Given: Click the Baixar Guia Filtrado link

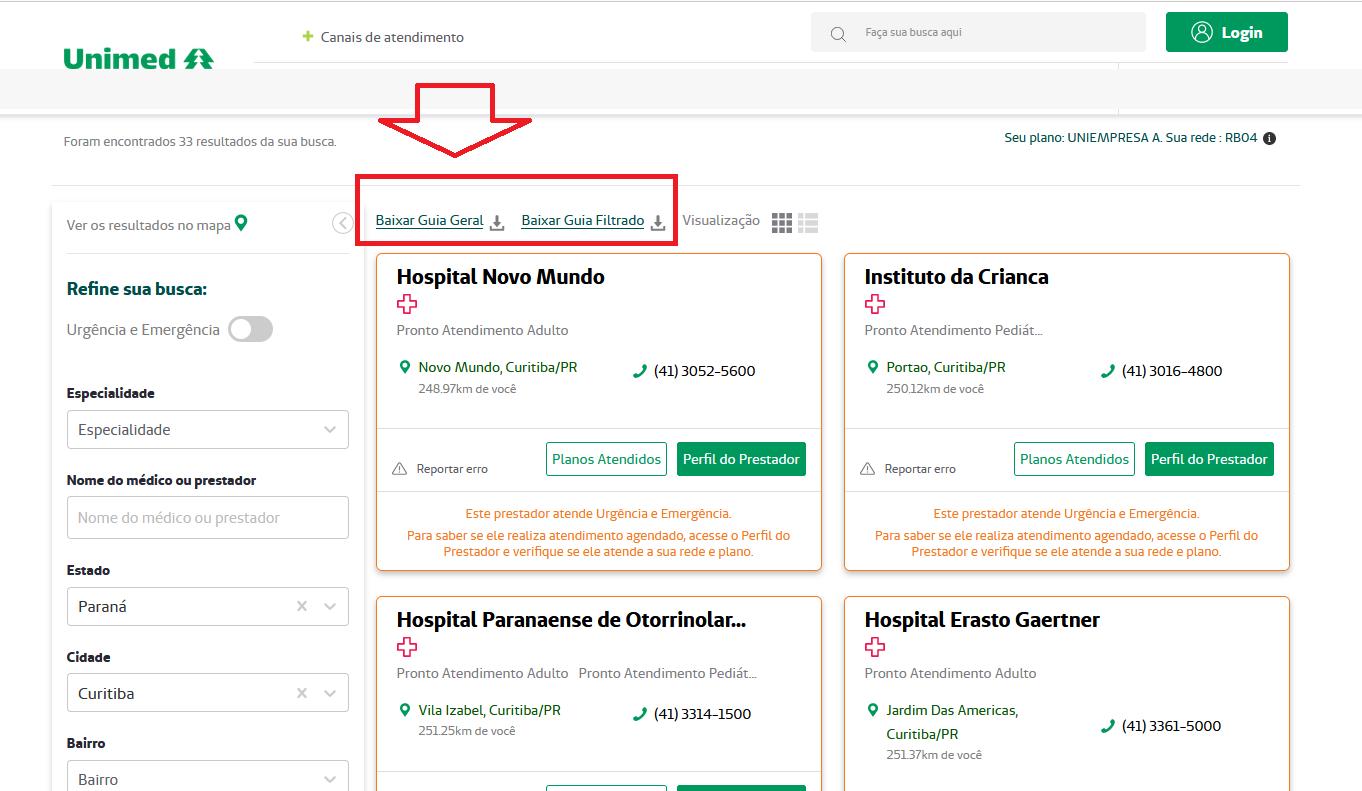Looking at the screenshot, I should tap(583, 221).
